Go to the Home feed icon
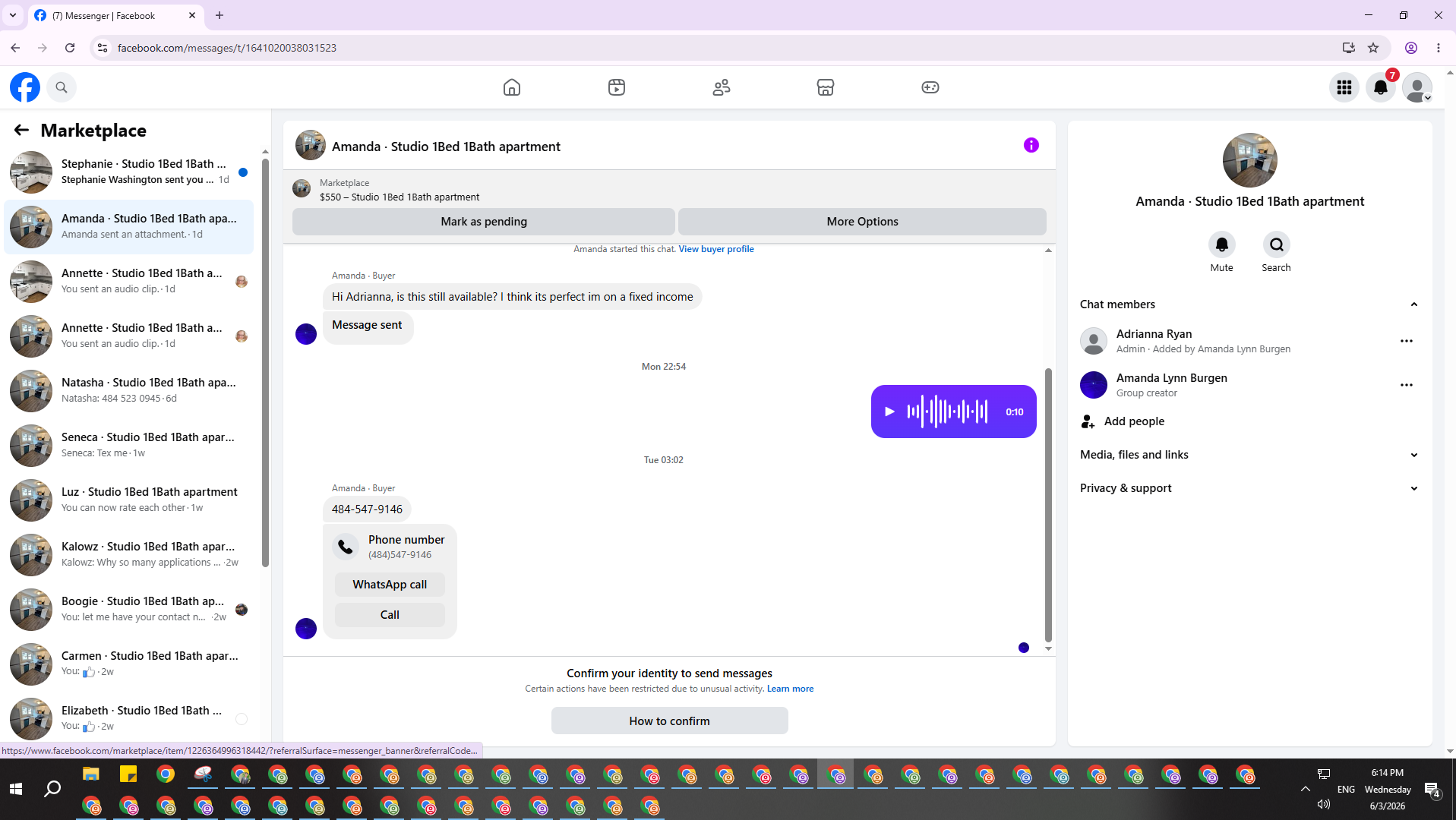 (x=512, y=87)
